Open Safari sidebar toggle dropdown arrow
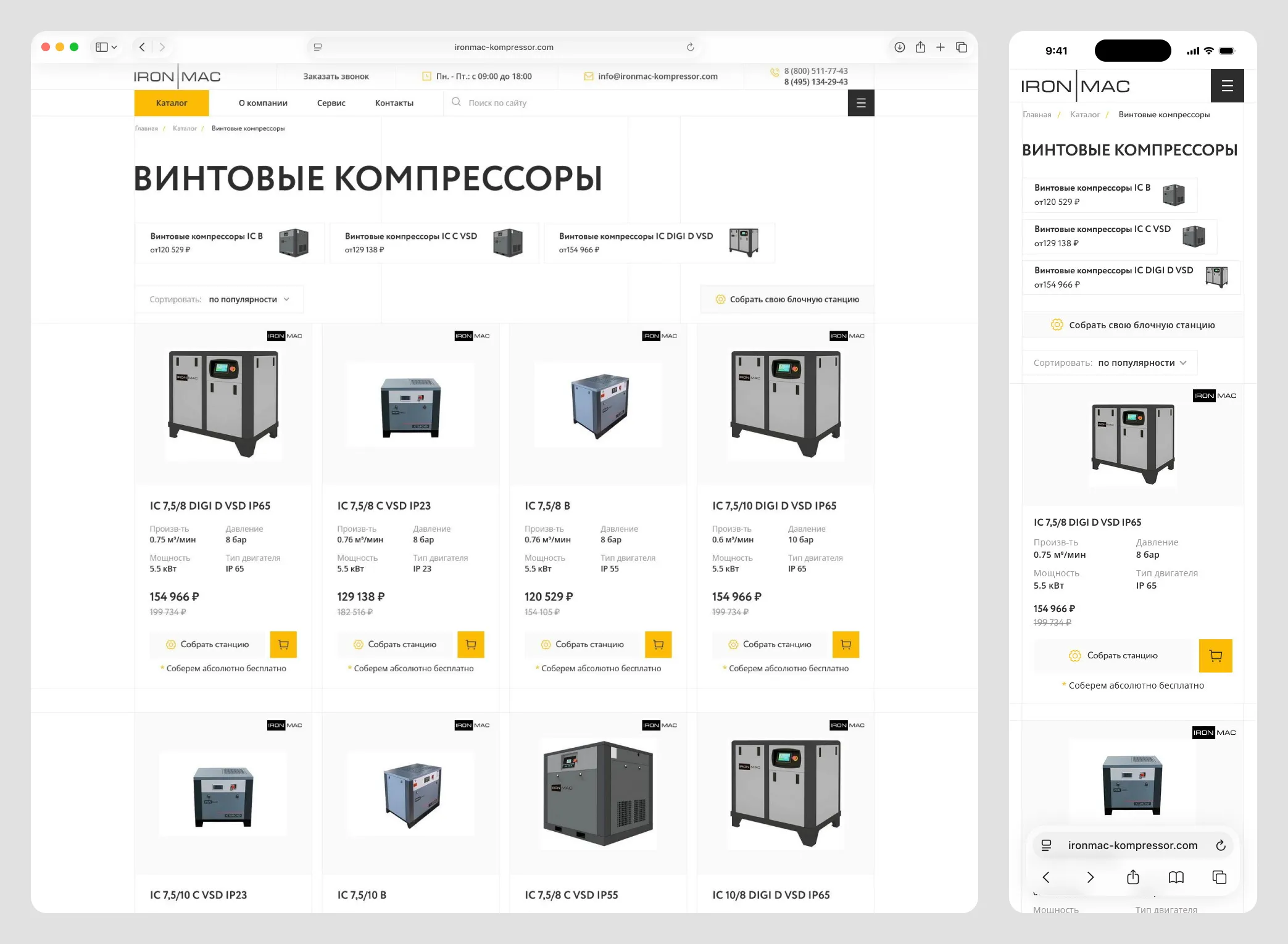 pos(114,47)
